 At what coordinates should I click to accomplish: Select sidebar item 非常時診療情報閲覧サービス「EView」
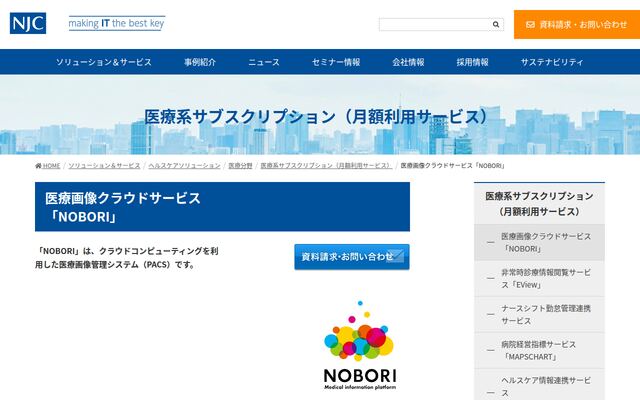(x=539, y=278)
